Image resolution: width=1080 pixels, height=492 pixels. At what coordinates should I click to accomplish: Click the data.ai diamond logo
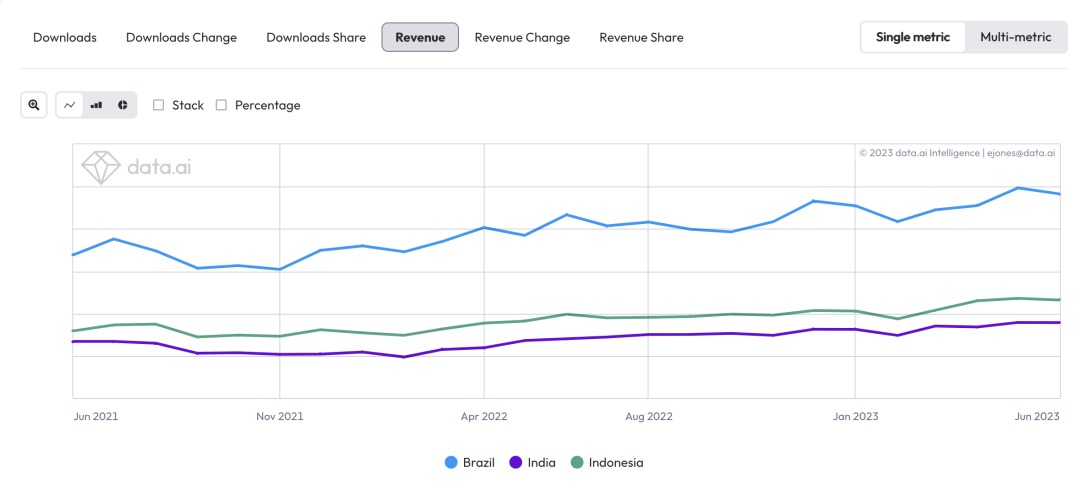point(100,167)
